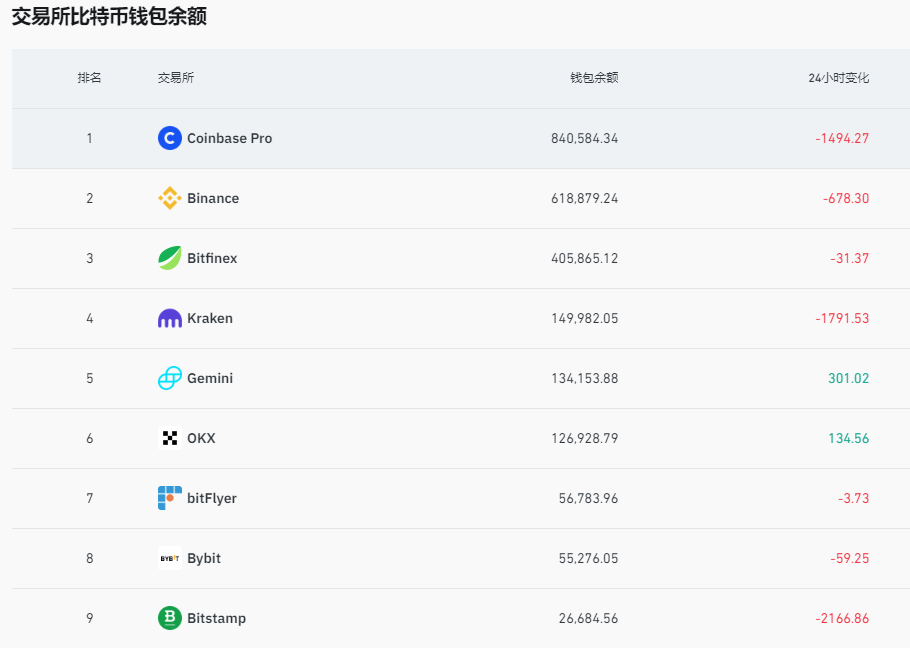Image resolution: width=910 pixels, height=648 pixels.
Task: Click the Gemini teal logo icon
Action: click(x=168, y=378)
